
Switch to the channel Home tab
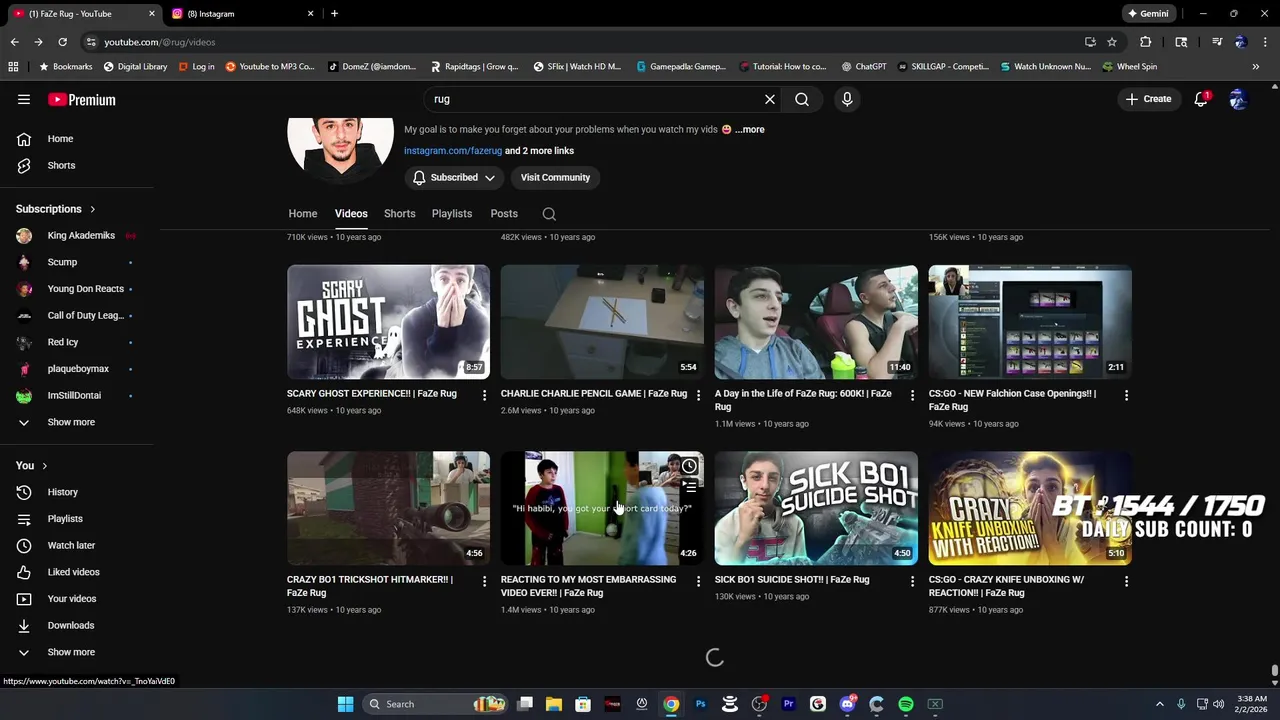[x=303, y=214]
